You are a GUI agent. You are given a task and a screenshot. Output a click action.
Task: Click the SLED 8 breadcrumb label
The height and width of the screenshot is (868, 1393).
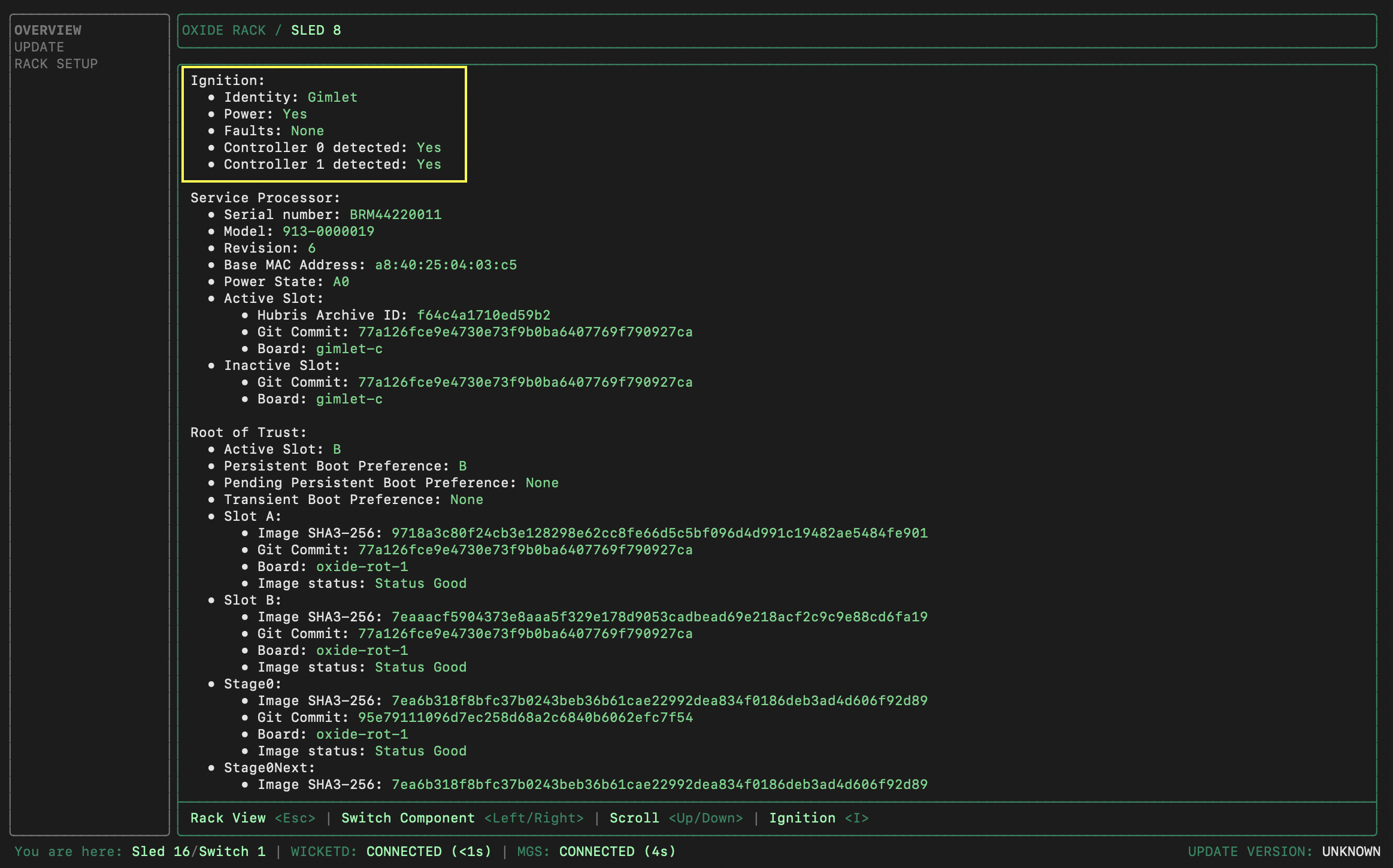click(316, 30)
